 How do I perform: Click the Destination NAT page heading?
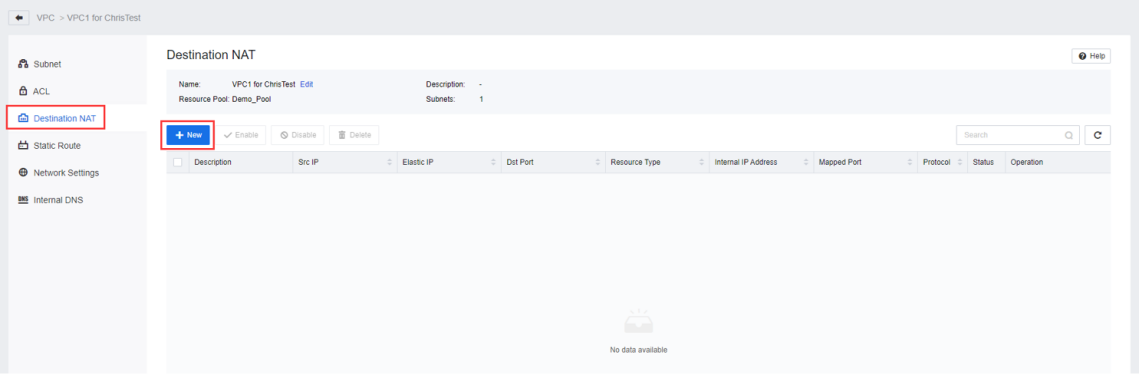(x=211, y=55)
